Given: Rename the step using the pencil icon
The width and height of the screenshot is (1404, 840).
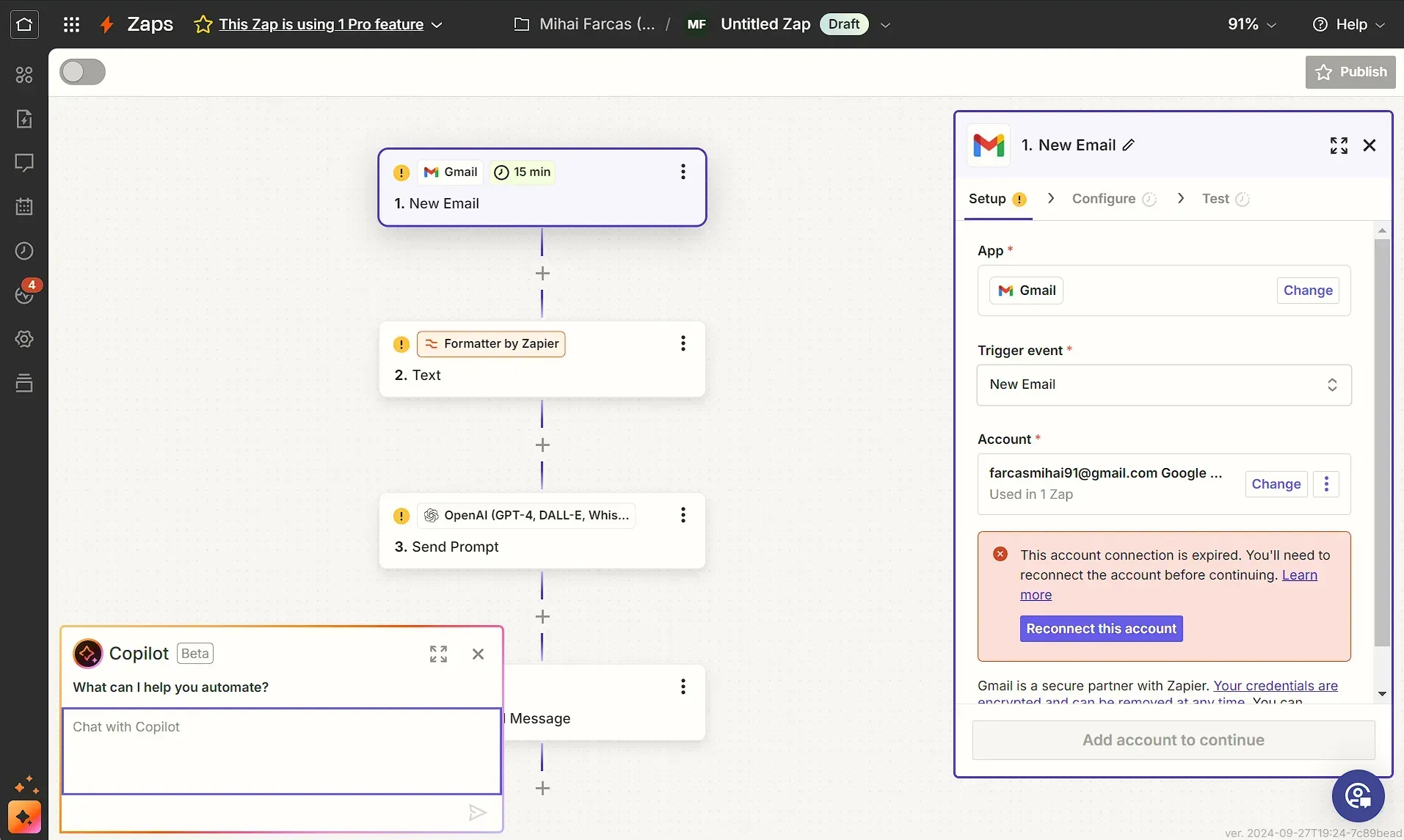Looking at the screenshot, I should (x=1127, y=145).
